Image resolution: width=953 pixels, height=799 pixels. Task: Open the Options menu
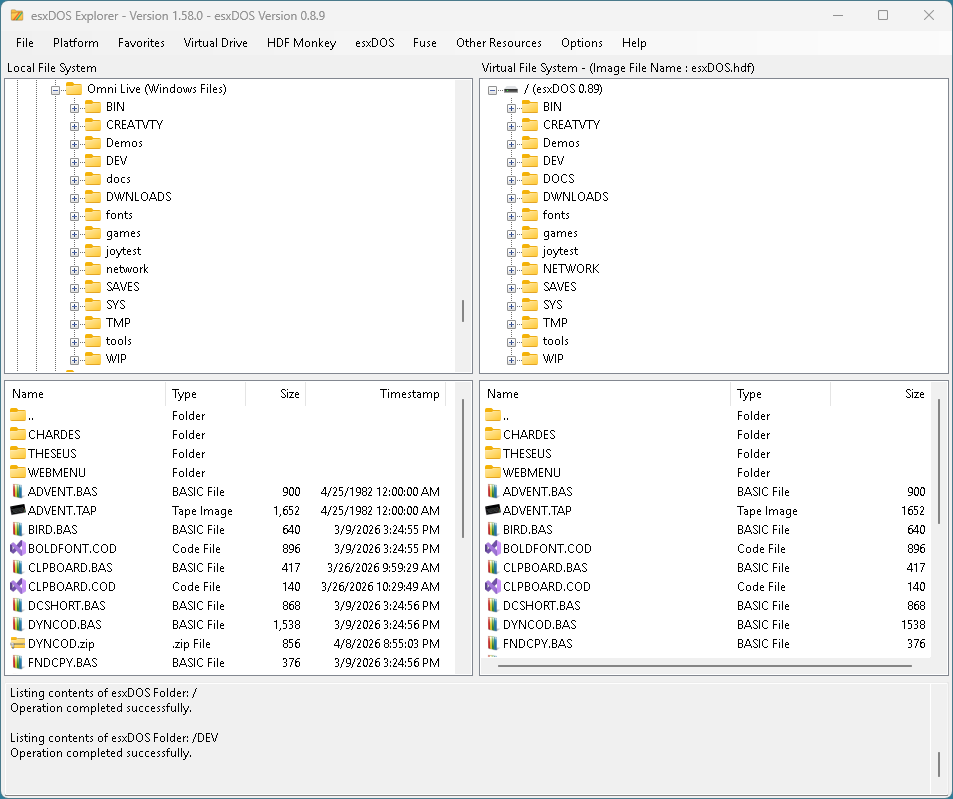(582, 43)
